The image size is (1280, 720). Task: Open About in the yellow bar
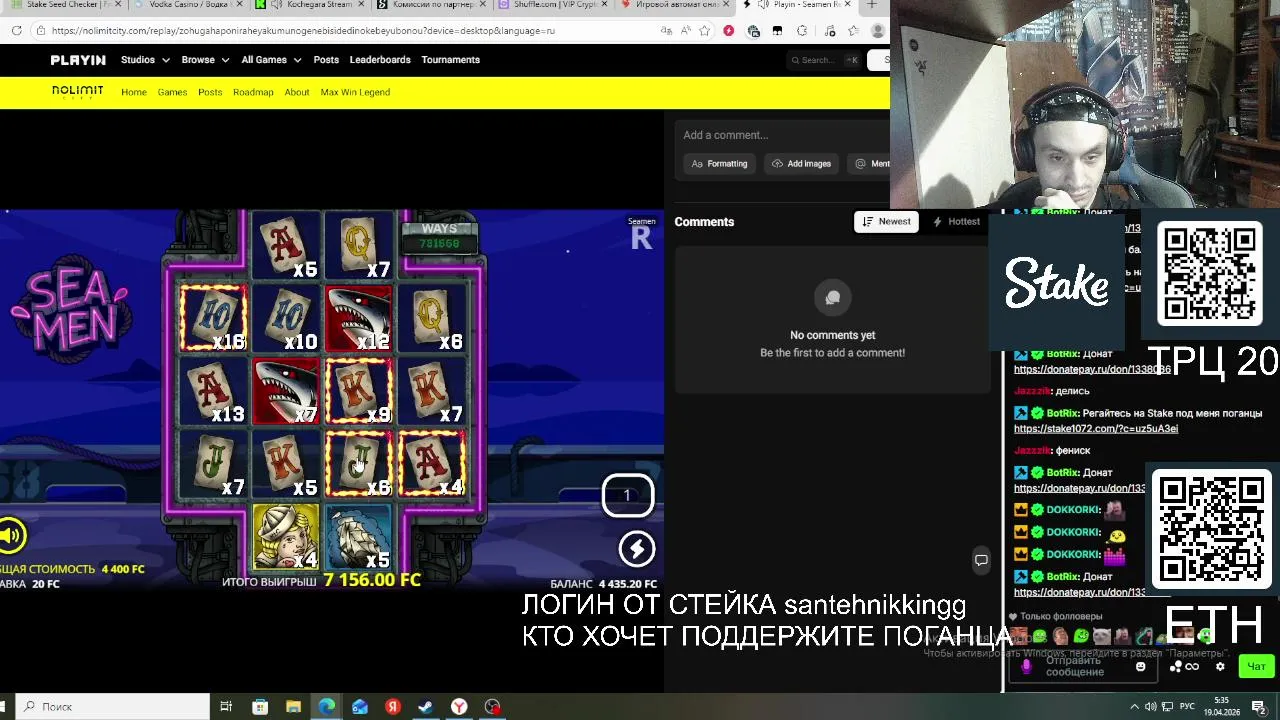click(x=297, y=92)
